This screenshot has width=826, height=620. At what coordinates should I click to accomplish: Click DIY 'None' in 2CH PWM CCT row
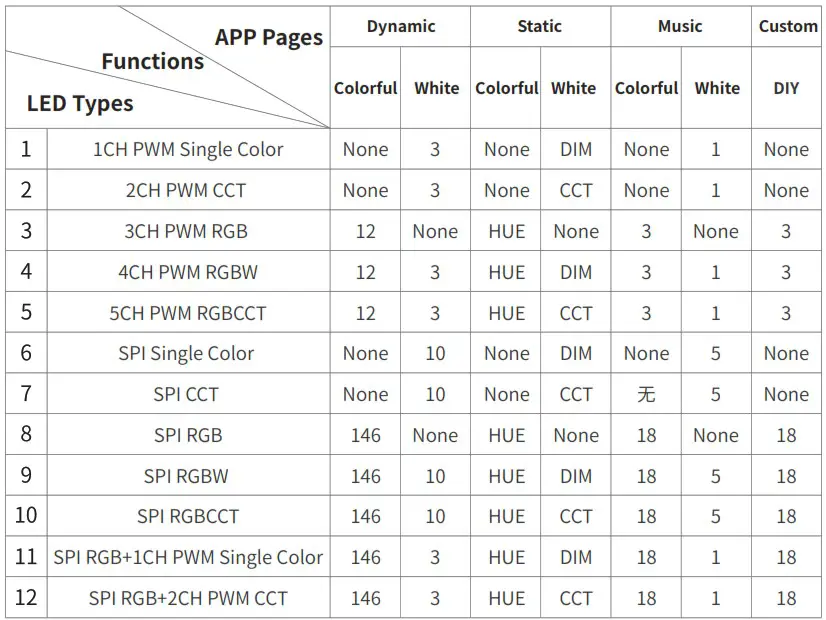tap(786, 190)
